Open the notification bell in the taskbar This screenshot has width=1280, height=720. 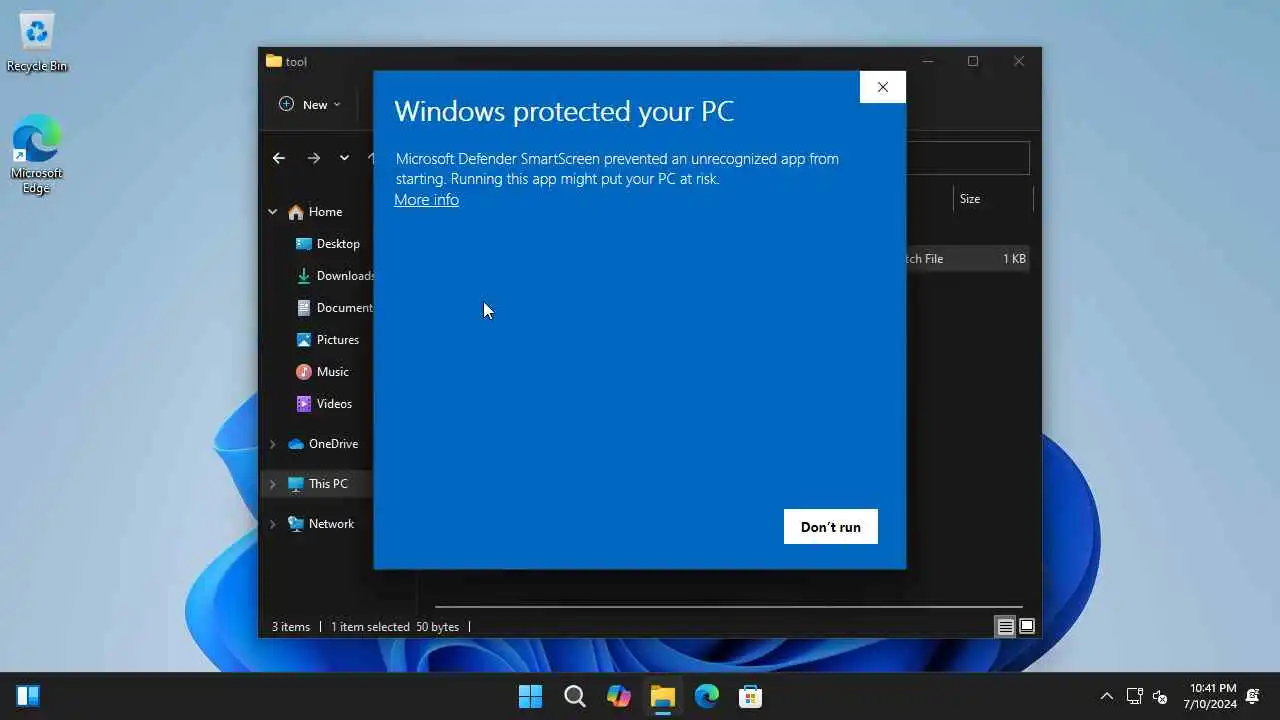pyautogui.click(x=1252, y=696)
